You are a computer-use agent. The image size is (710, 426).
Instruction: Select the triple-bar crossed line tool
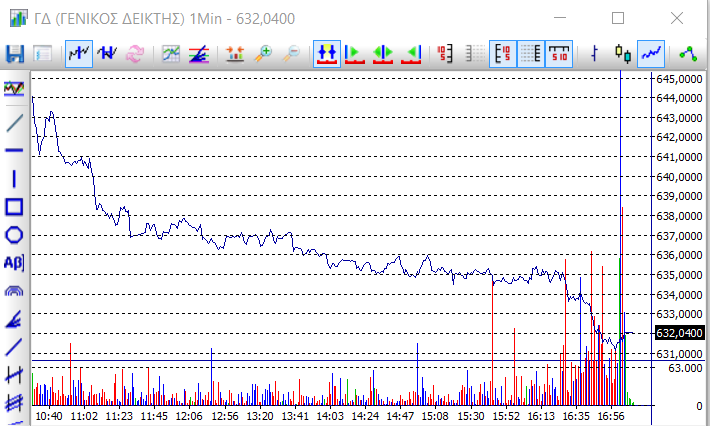(x=14, y=402)
